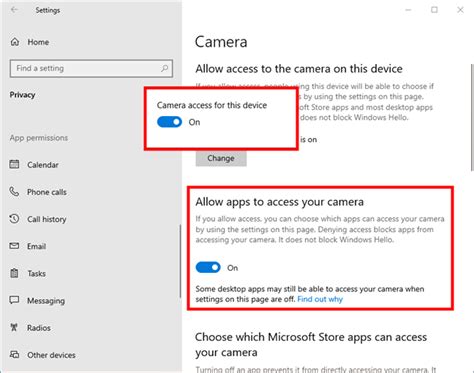474x373 pixels.
Task: Select the Calendar icon
Action: [x=14, y=164]
